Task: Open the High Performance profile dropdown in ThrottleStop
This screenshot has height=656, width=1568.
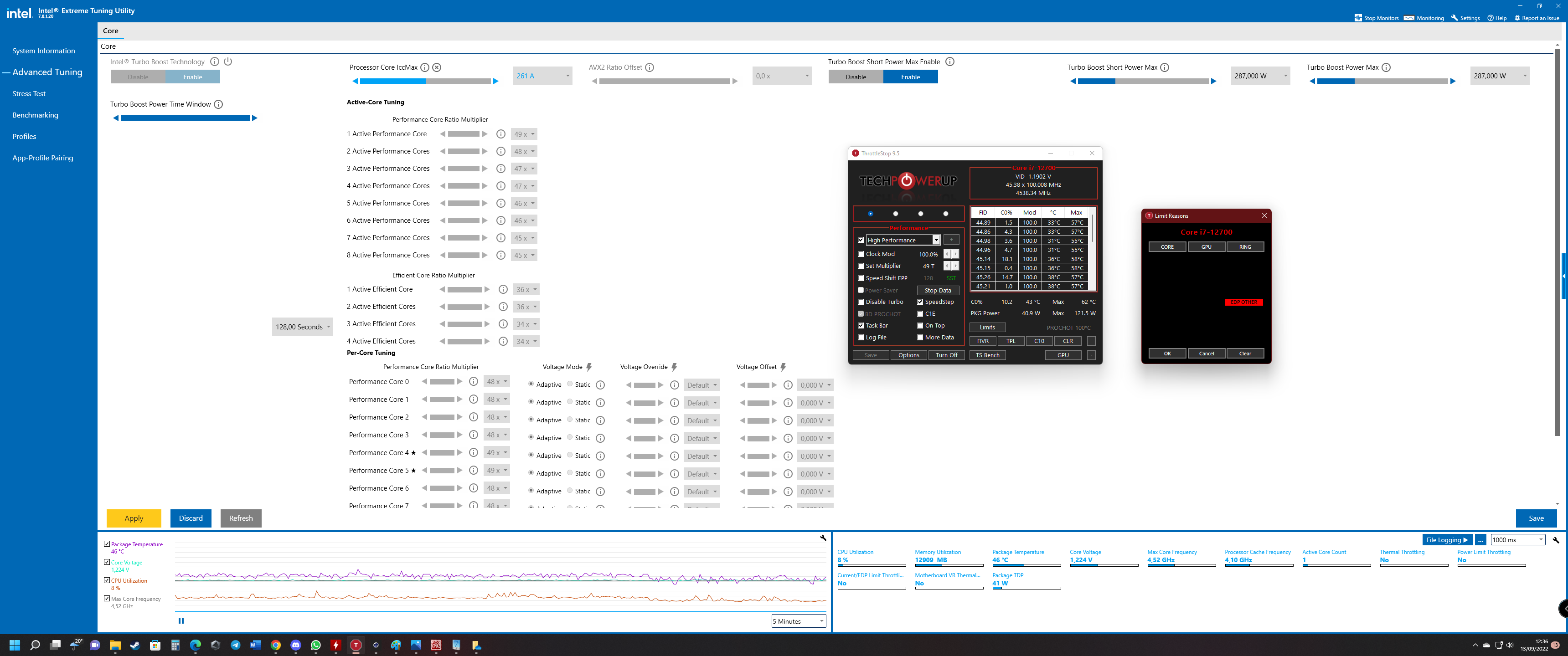Action: point(936,241)
